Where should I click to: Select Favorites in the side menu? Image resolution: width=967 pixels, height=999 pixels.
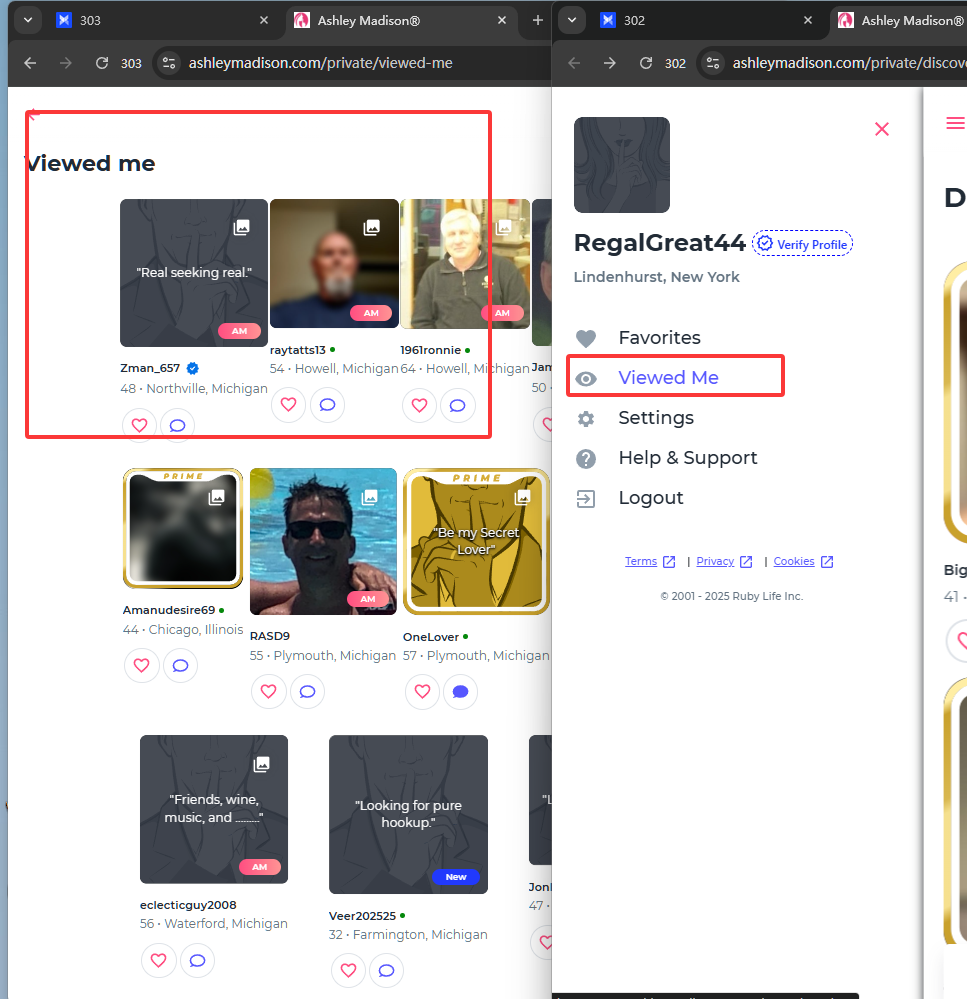tap(659, 338)
